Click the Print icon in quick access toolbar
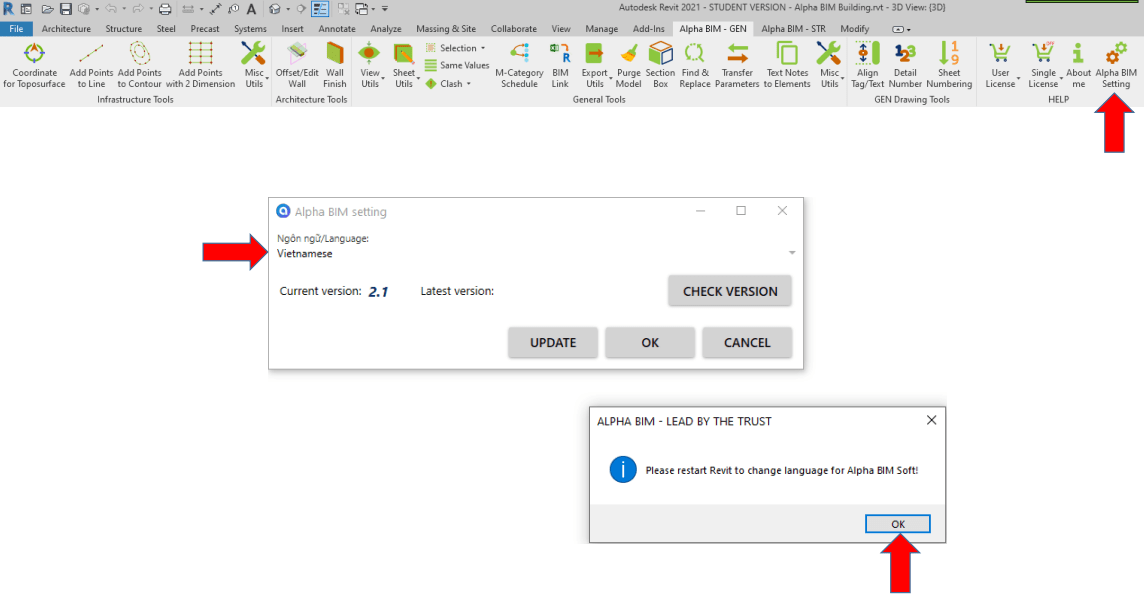1144x594 pixels. [x=165, y=9]
